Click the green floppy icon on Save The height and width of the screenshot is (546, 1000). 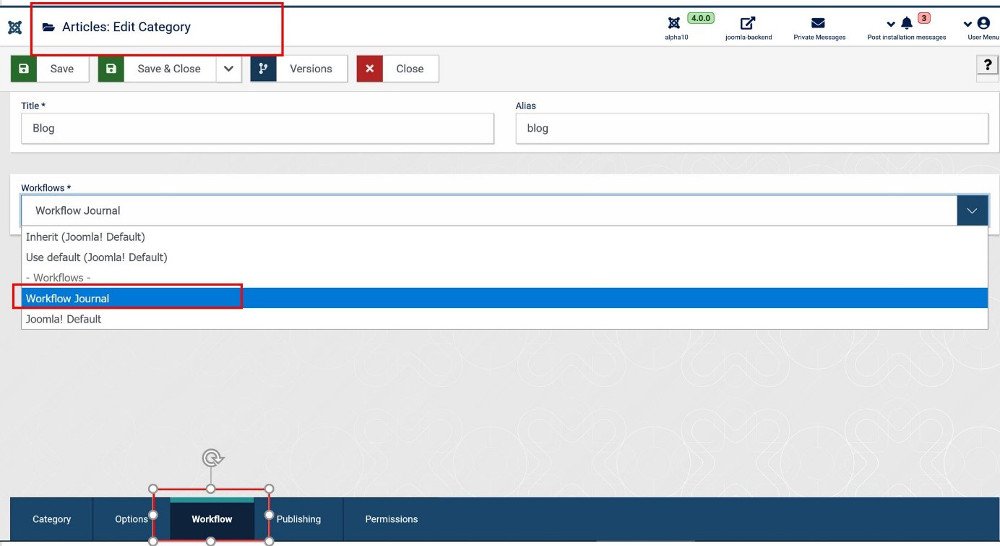click(x=24, y=68)
